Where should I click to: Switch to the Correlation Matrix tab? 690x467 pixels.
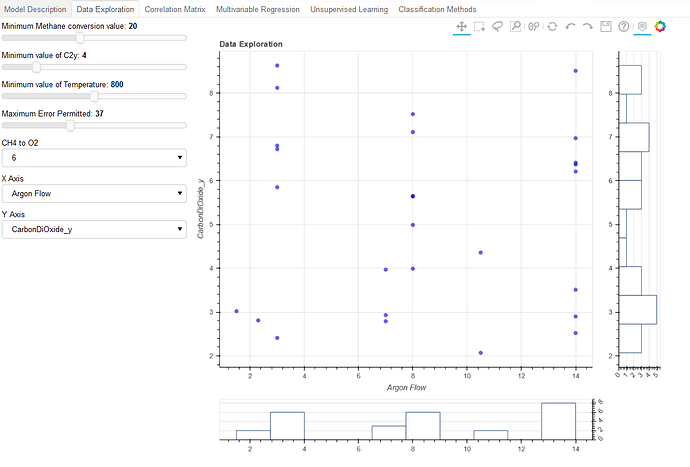tap(175, 9)
